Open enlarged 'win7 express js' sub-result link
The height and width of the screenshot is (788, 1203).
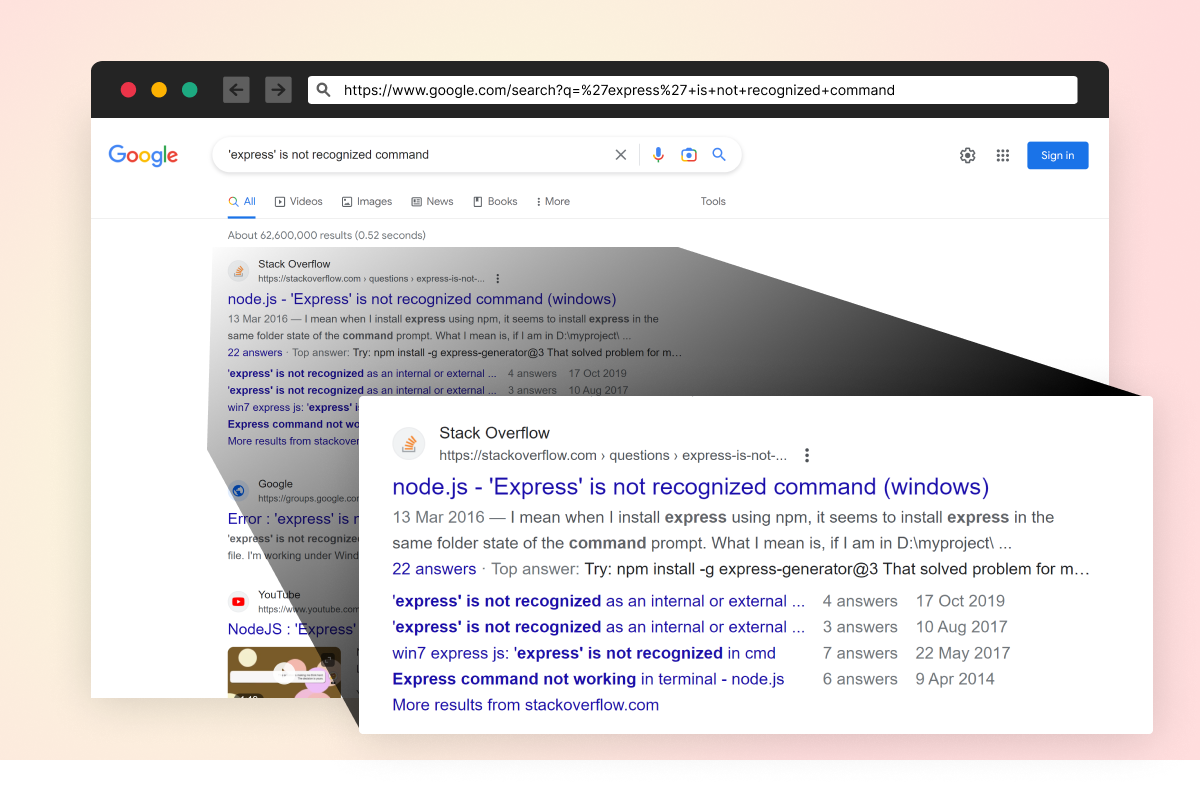[584, 653]
